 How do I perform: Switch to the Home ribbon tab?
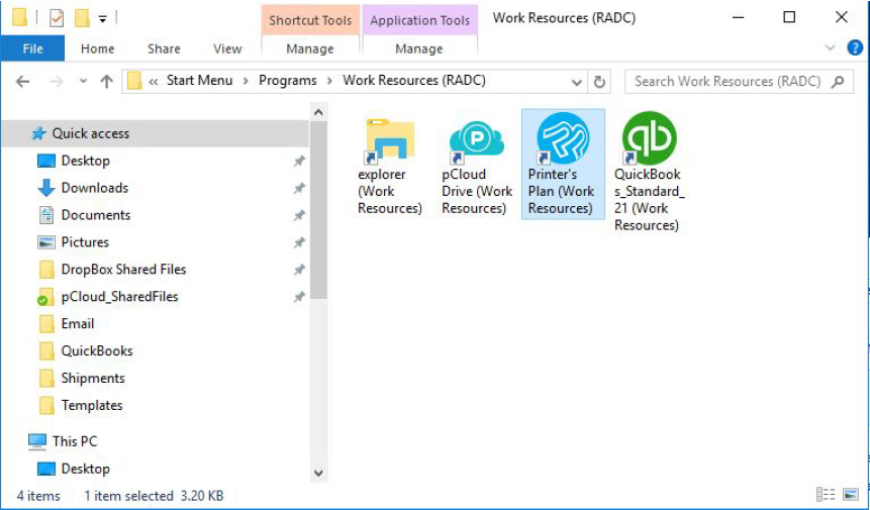coord(98,49)
